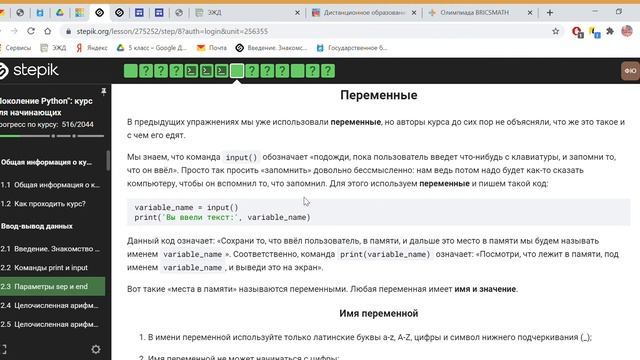Viewport: 640px width, 360px height.
Task: Click the padlock site info icon
Action: point(68,31)
